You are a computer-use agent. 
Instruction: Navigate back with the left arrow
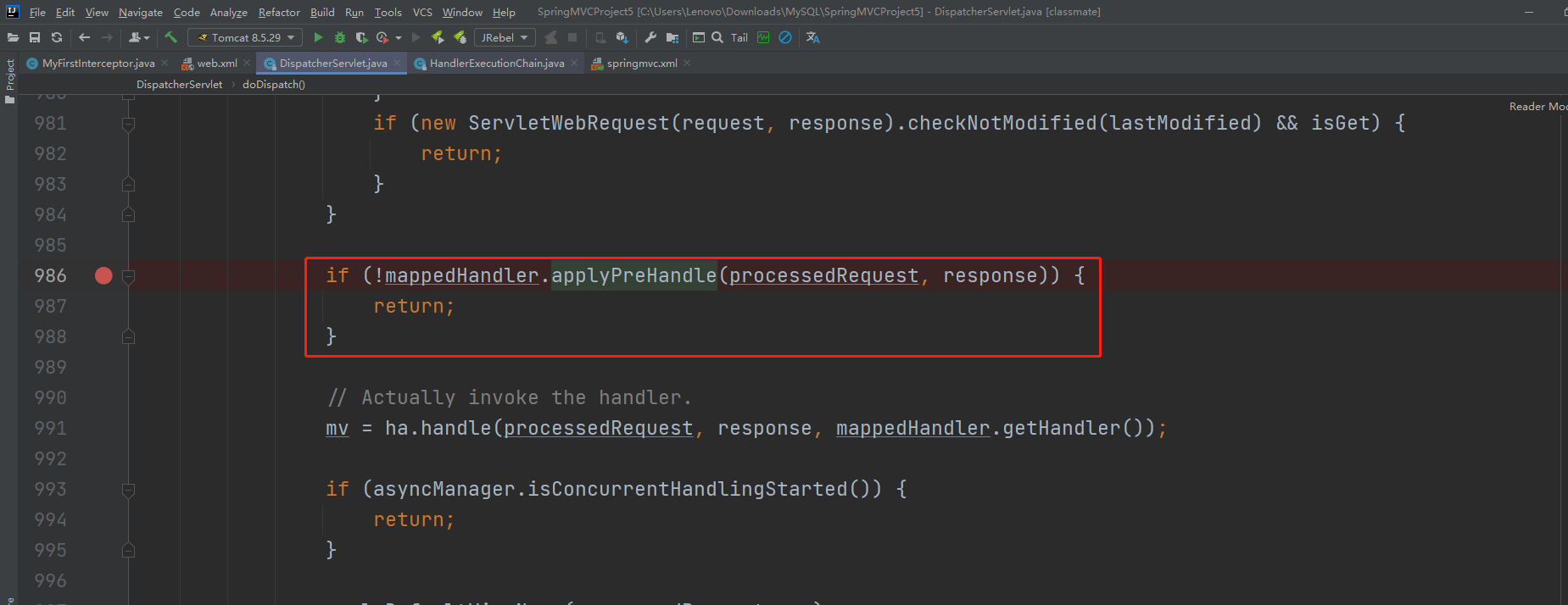[x=84, y=37]
